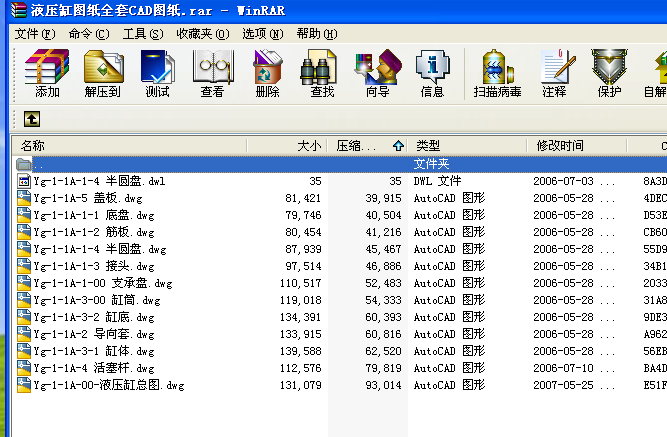Click the 查看 (View) toolbar icon
Screen dimensions: 667x437
(212, 66)
